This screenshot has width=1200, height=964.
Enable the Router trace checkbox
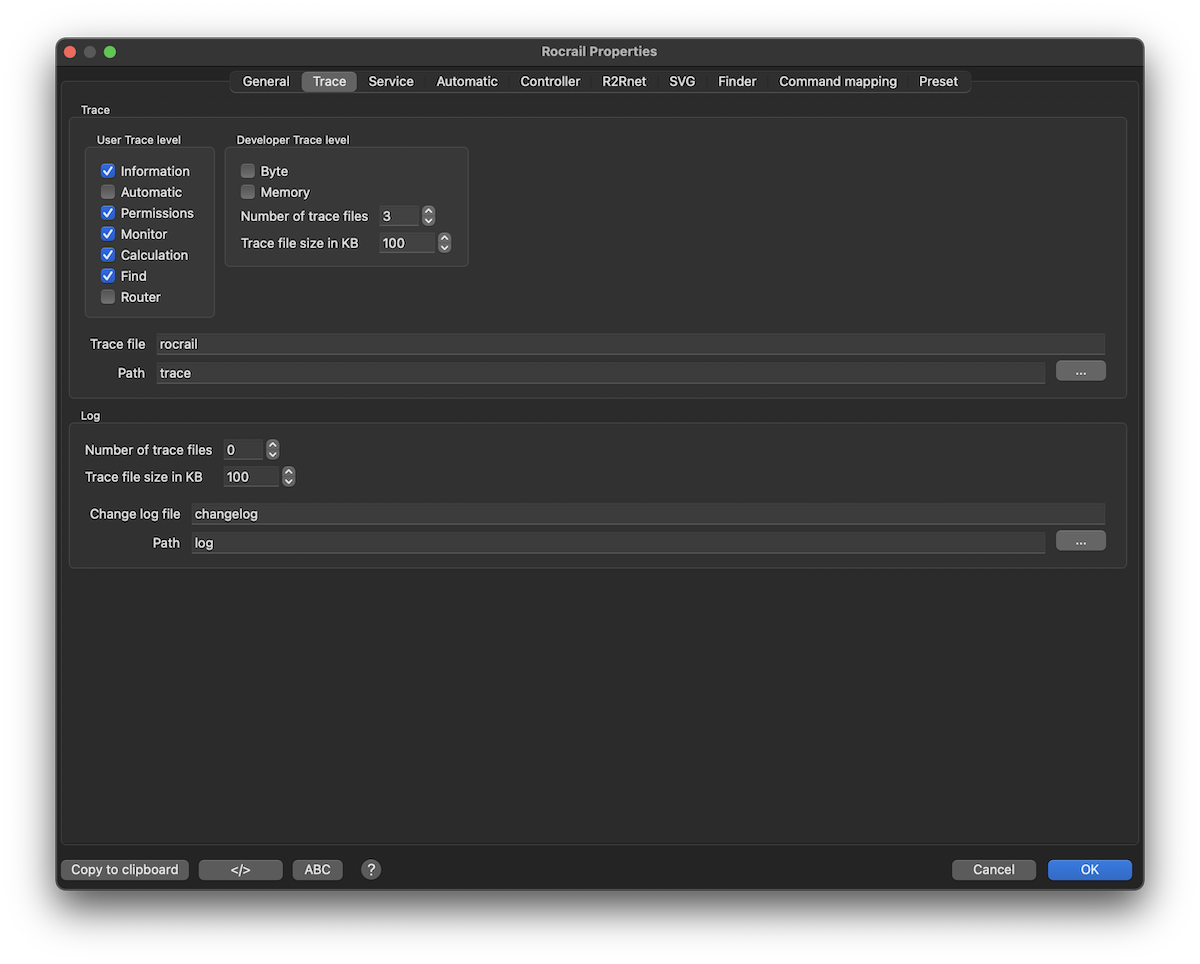(108, 297)
